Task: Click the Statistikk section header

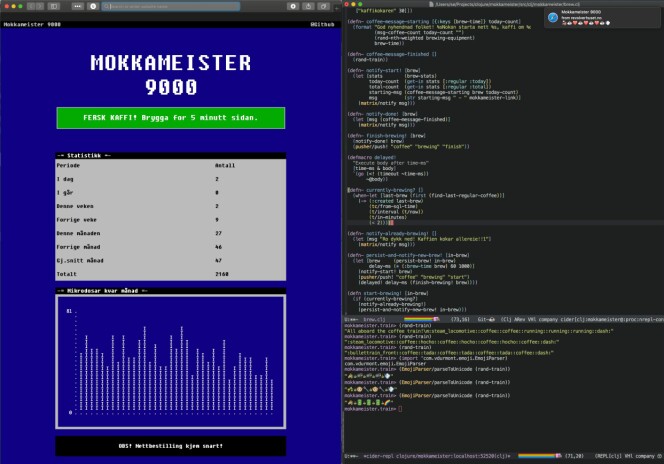Action: tap(171, 155)
